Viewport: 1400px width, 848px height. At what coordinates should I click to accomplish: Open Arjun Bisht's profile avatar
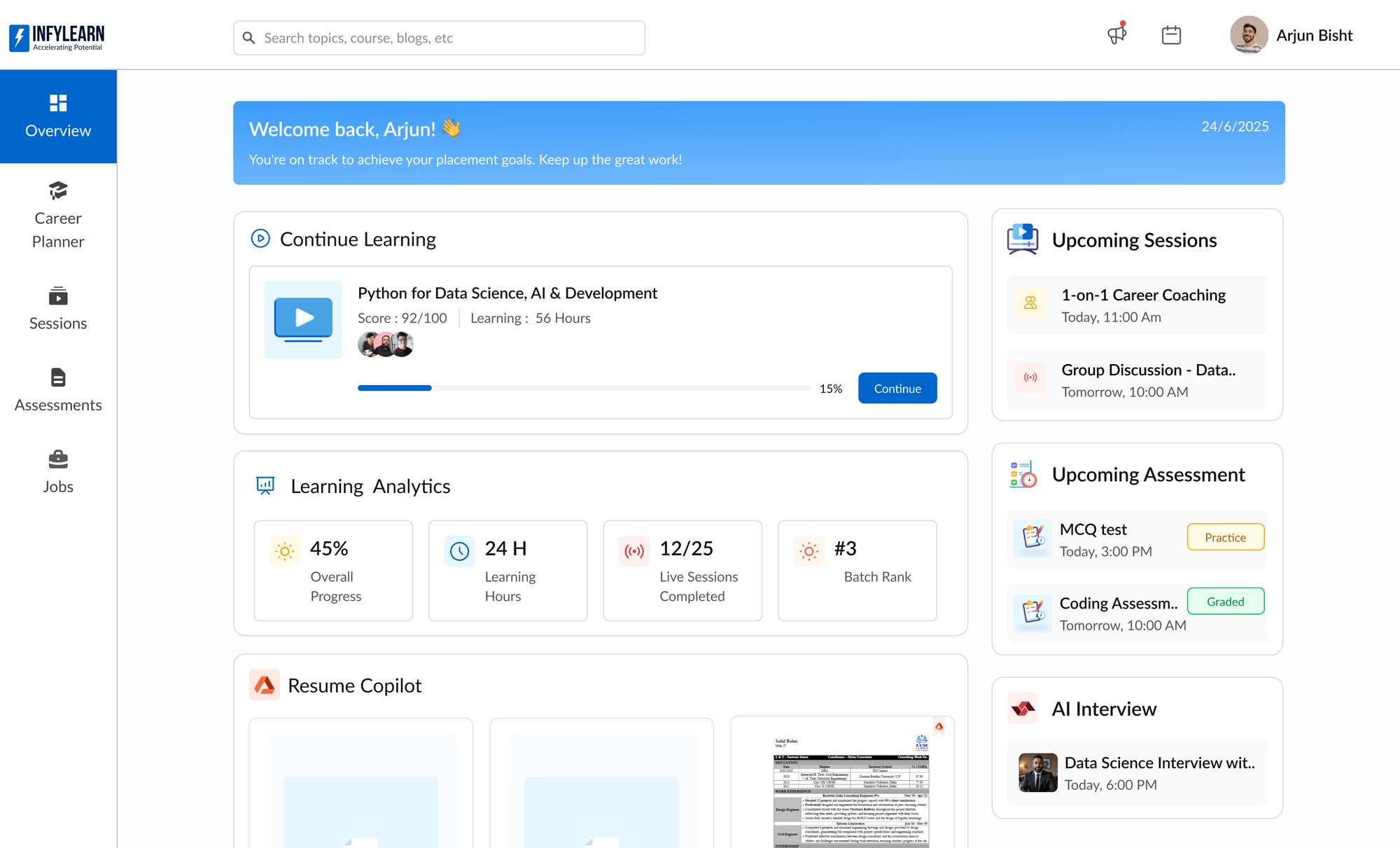[1249, 35]
